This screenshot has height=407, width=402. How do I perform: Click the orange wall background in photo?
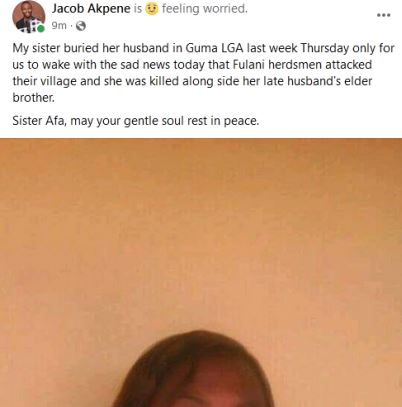pyautogui.click(x=201, y=233)
